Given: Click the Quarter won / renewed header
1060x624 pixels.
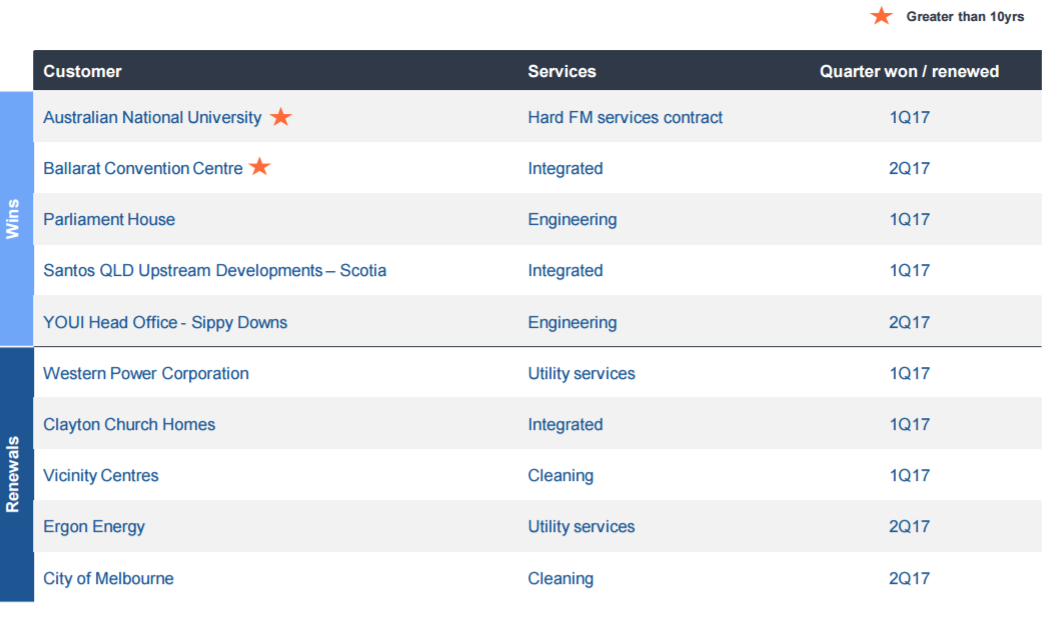Looking at the screenshot, I should point(909,71).
